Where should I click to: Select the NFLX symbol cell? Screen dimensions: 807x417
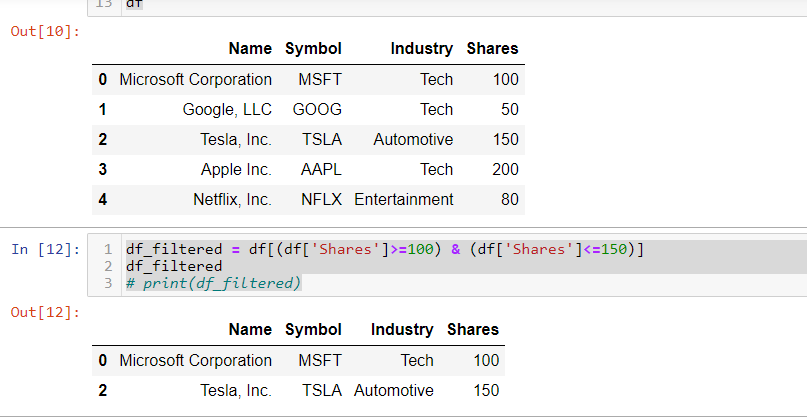tap(321, 199)
